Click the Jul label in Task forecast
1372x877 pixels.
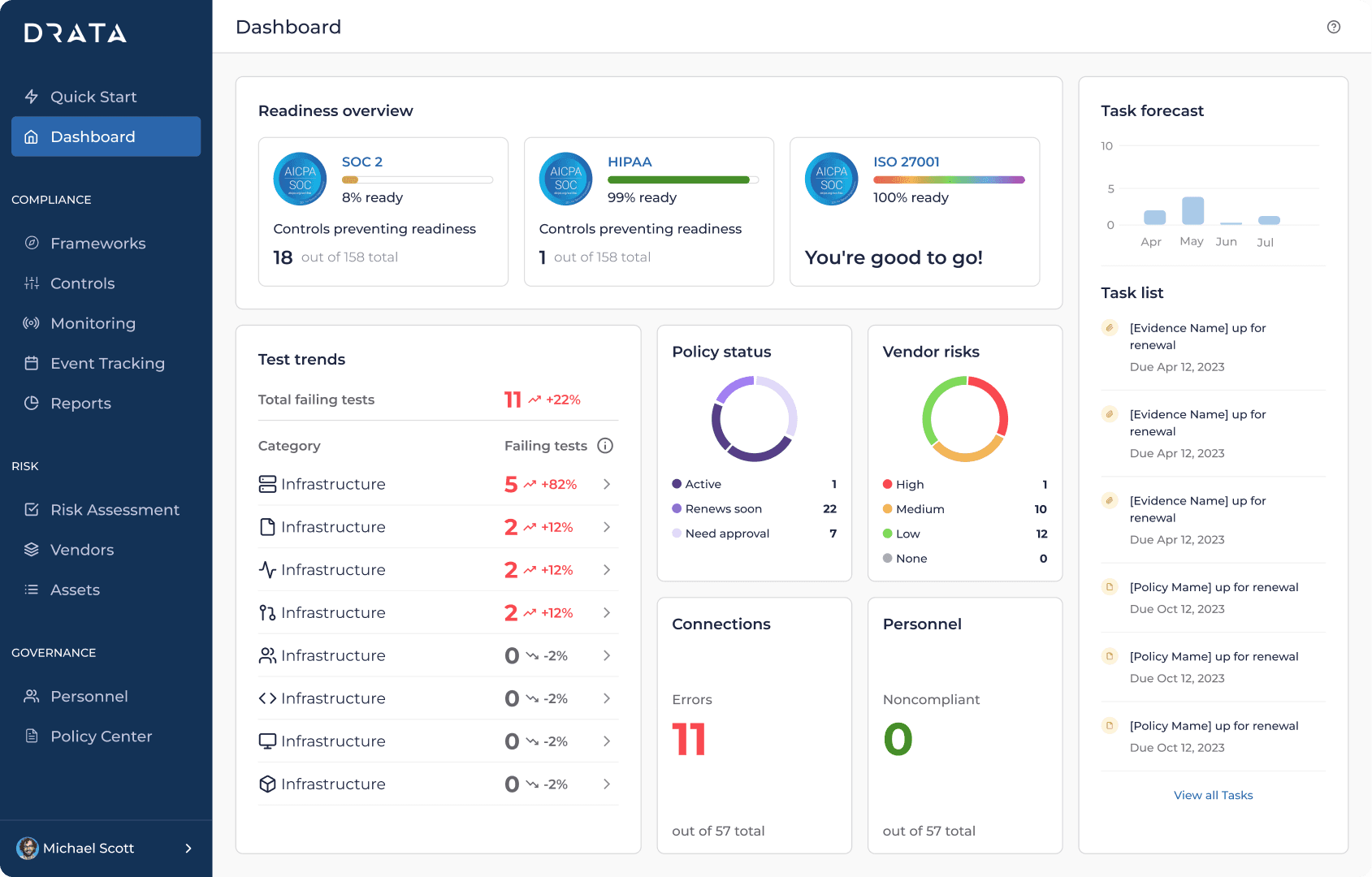pos(1266,242)
